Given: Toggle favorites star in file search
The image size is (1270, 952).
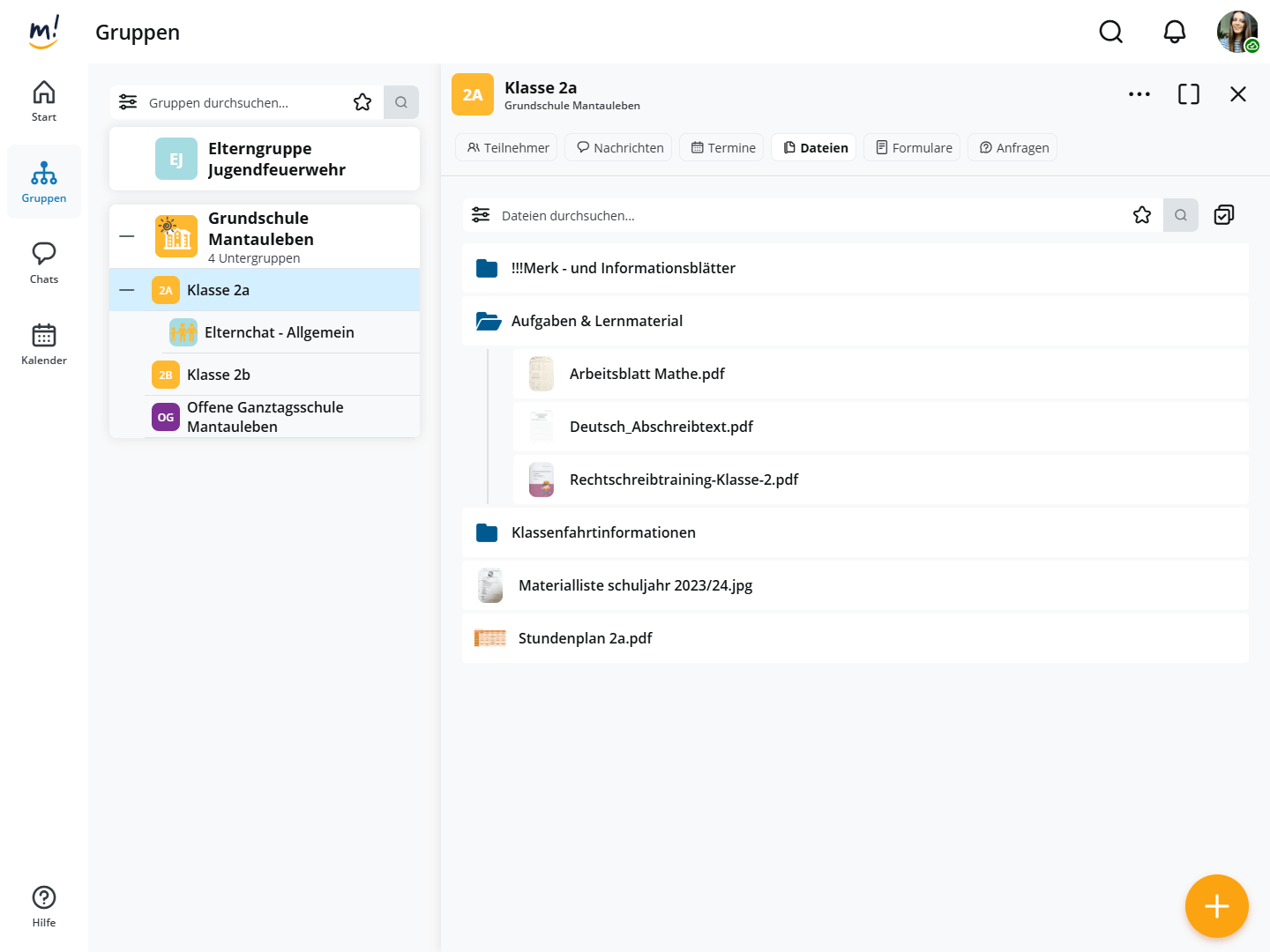Looking at the screenshot, I should click(1141, 215).
